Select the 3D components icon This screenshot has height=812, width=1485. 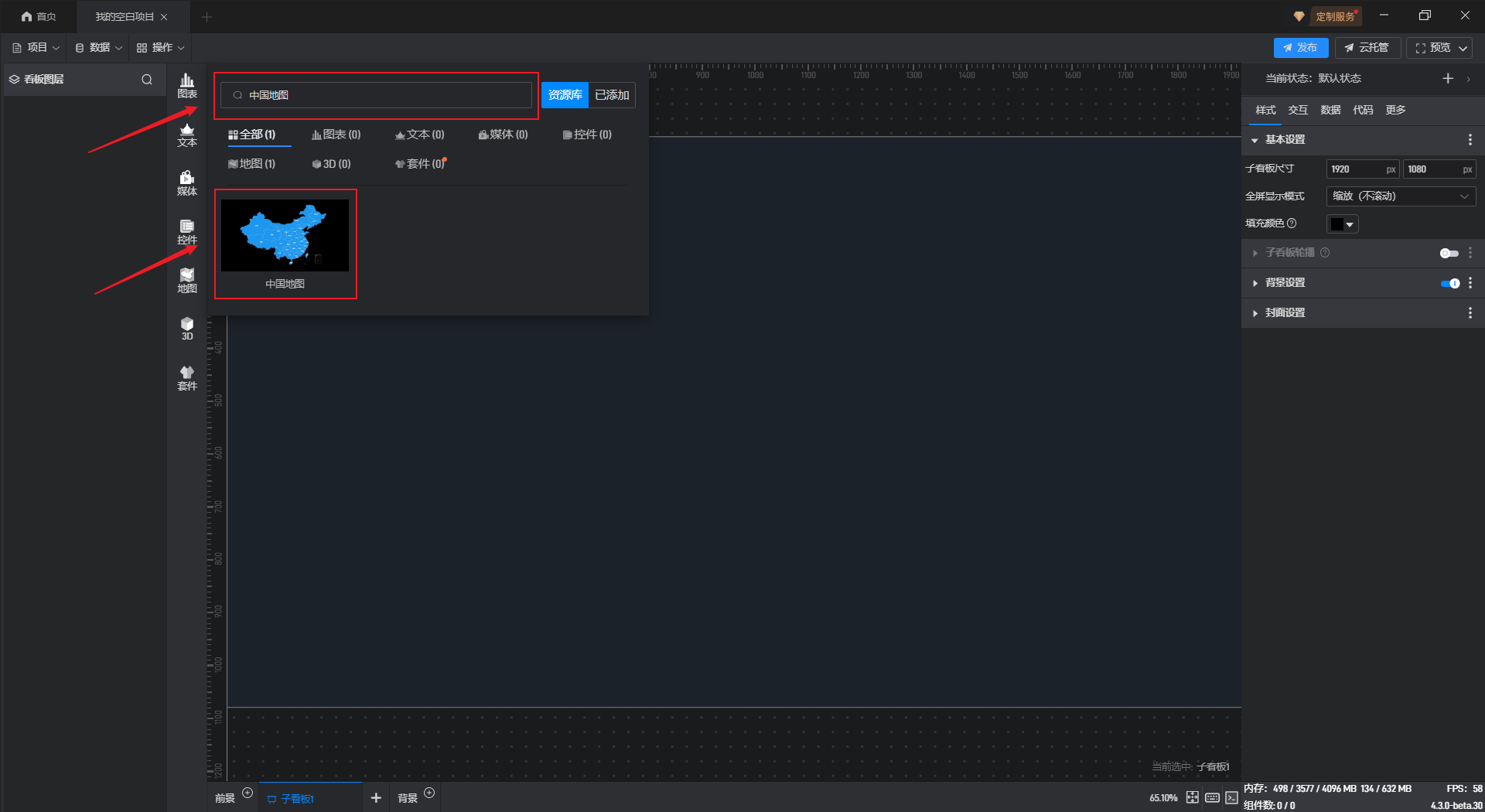point(187,329)
